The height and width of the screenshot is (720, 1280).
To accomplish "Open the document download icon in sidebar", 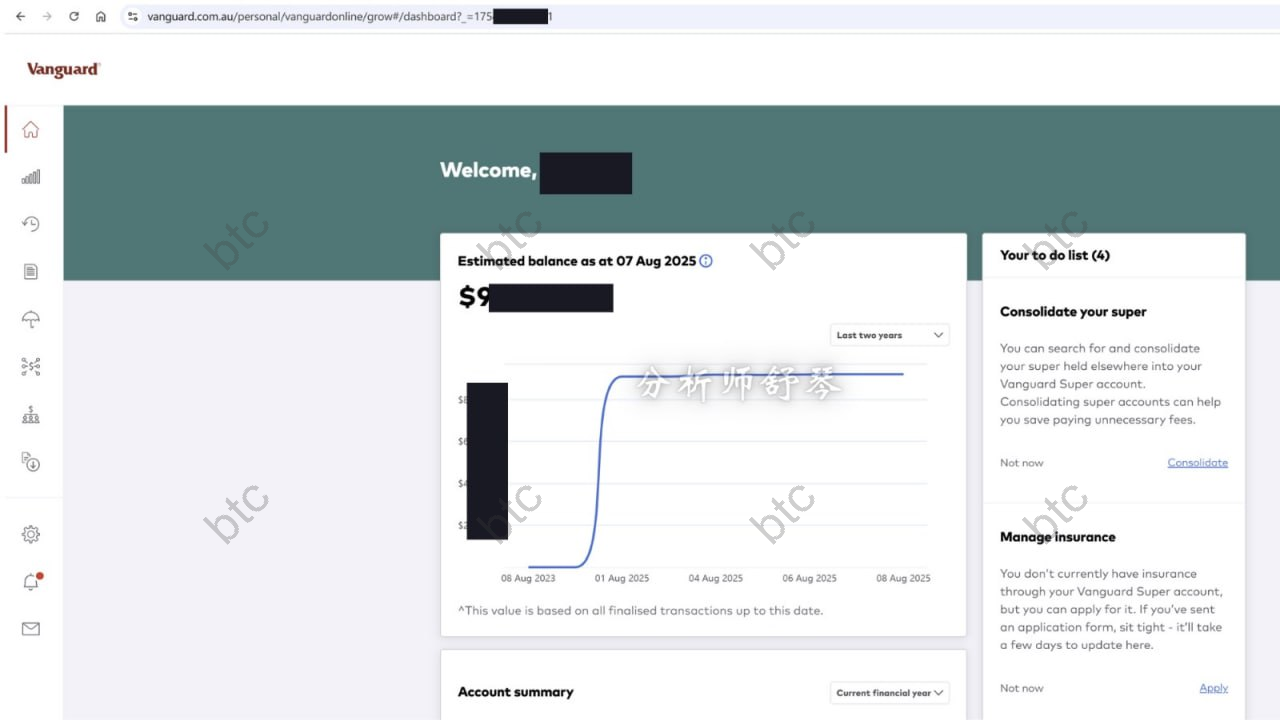I will click(31, 461).
